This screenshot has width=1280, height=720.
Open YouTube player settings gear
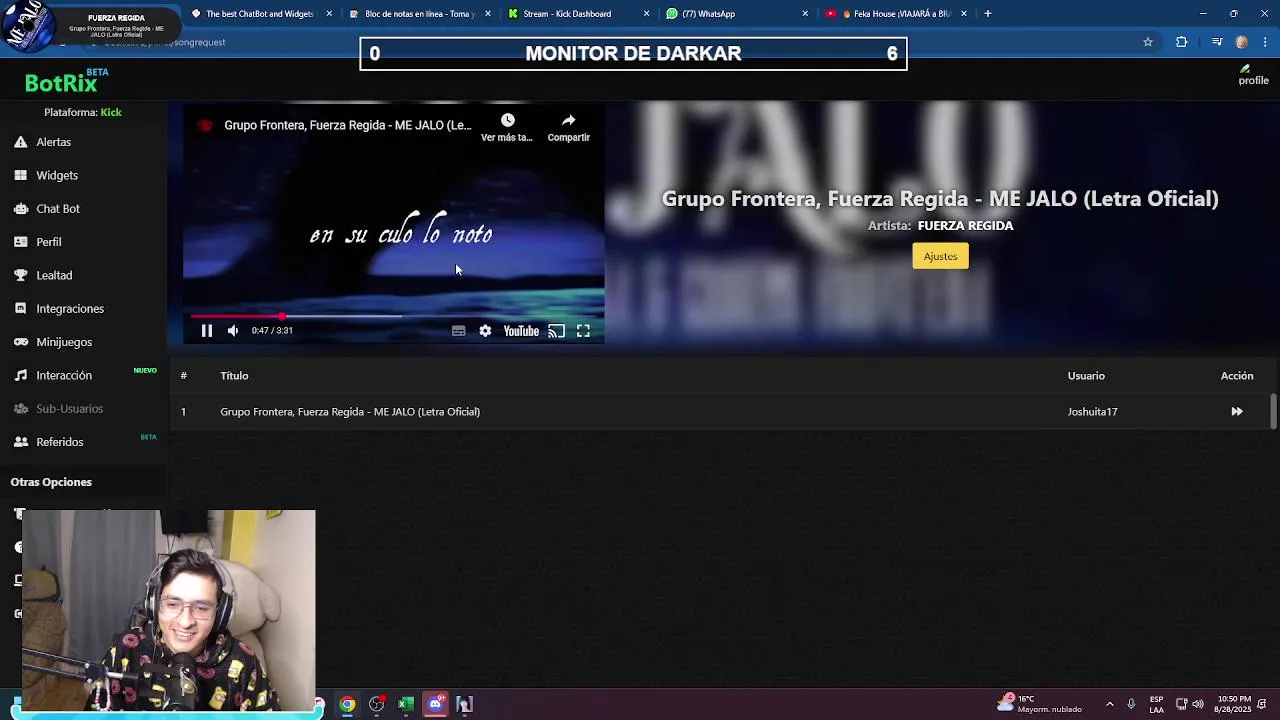(485, 331)
